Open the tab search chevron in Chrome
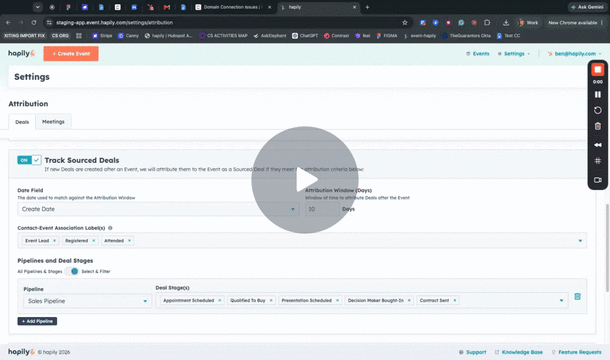 37,7
